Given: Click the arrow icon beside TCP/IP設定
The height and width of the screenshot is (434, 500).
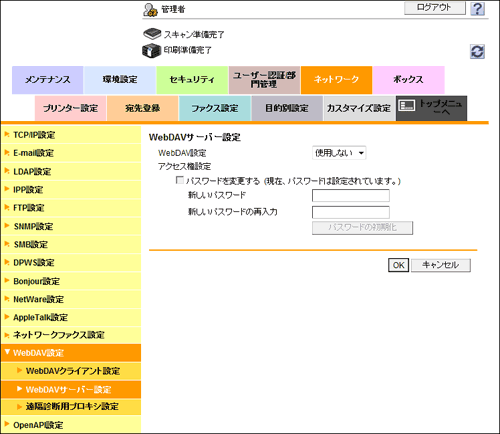Looking at the screenshot, I should point(6,135).
